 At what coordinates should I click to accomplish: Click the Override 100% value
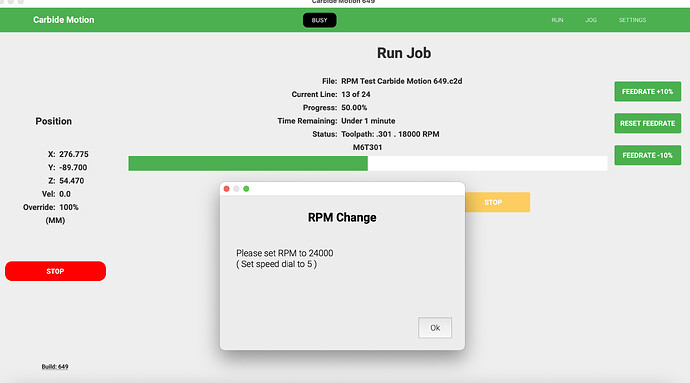[x=69, y=207]
